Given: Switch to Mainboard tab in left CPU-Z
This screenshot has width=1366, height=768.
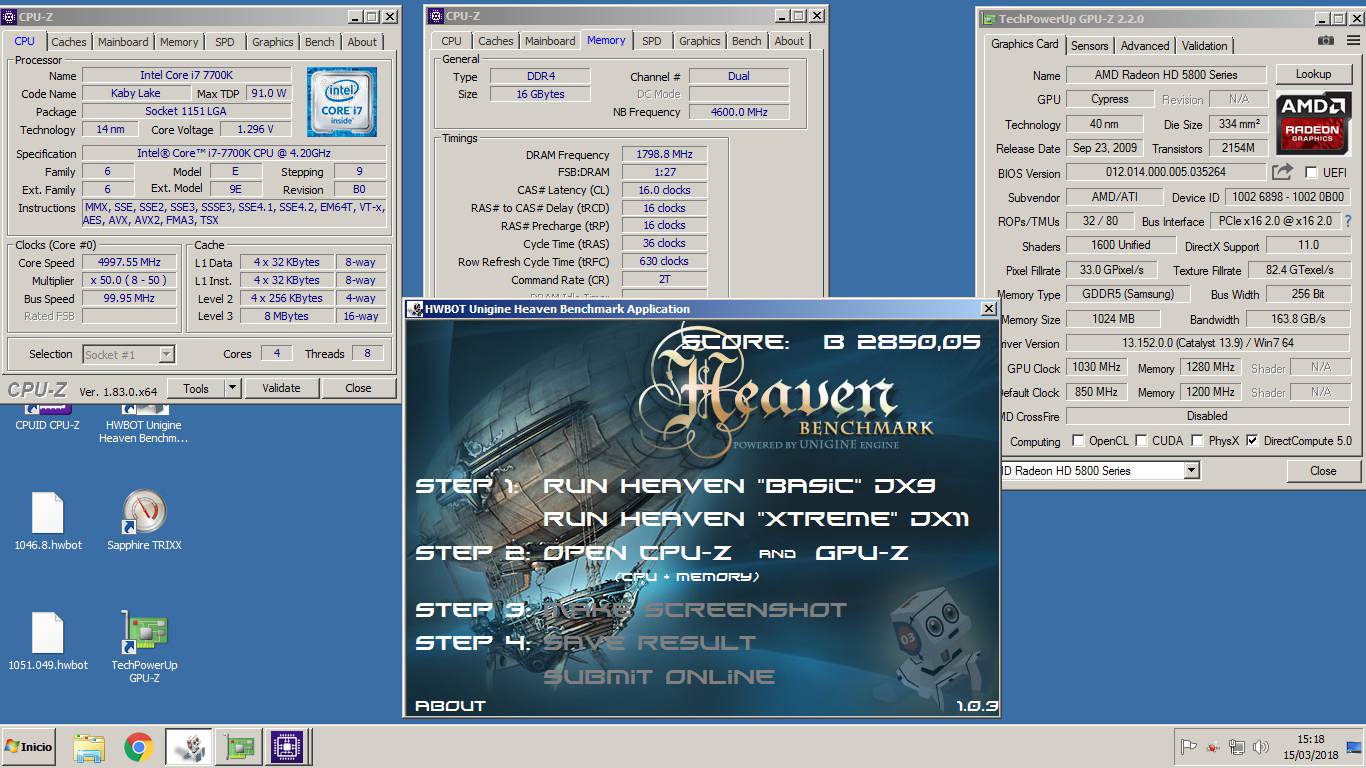Looking at the screenshot, I should [x=123, y=42].
